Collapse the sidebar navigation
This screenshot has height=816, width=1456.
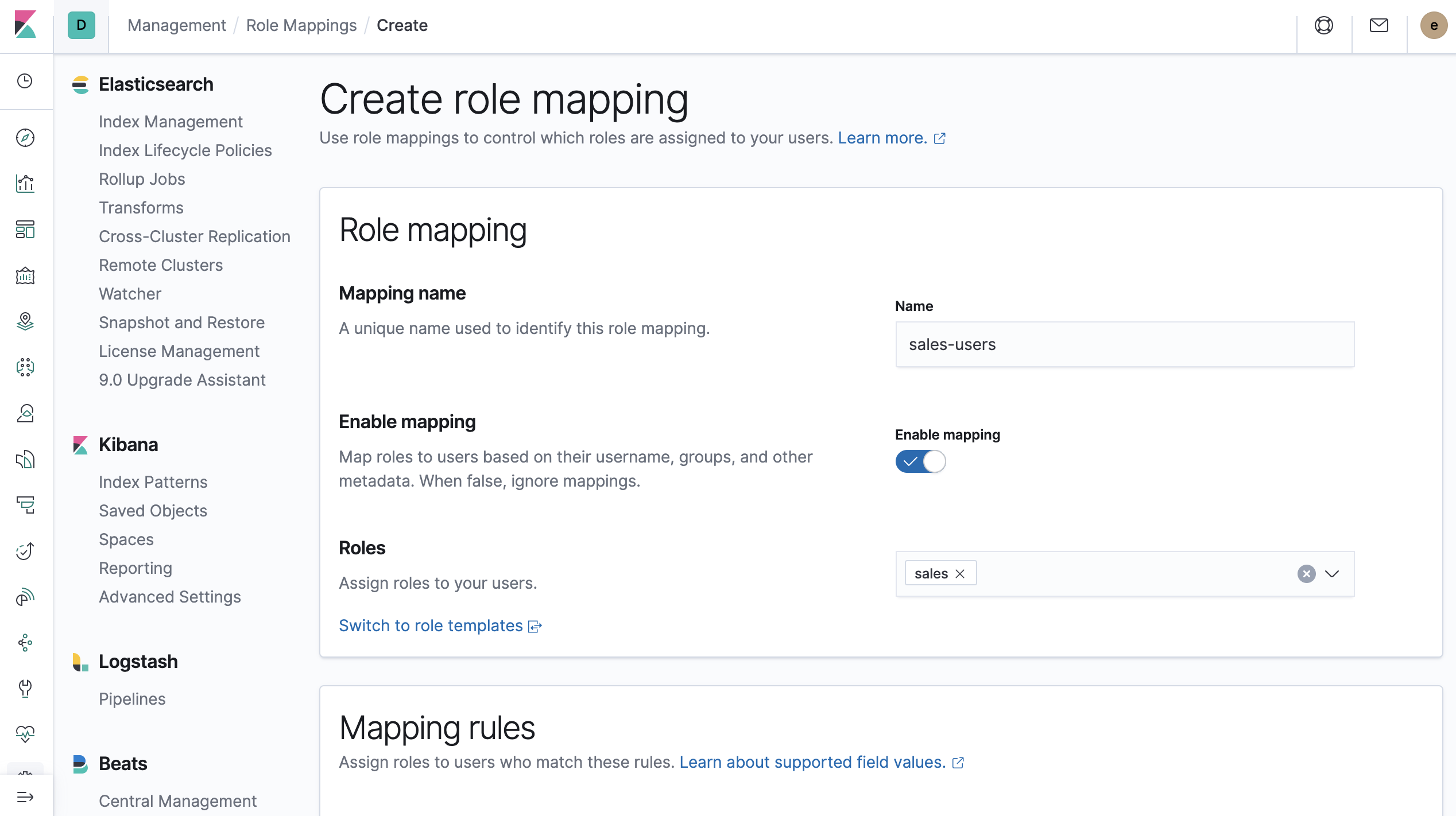coord(25,796)
